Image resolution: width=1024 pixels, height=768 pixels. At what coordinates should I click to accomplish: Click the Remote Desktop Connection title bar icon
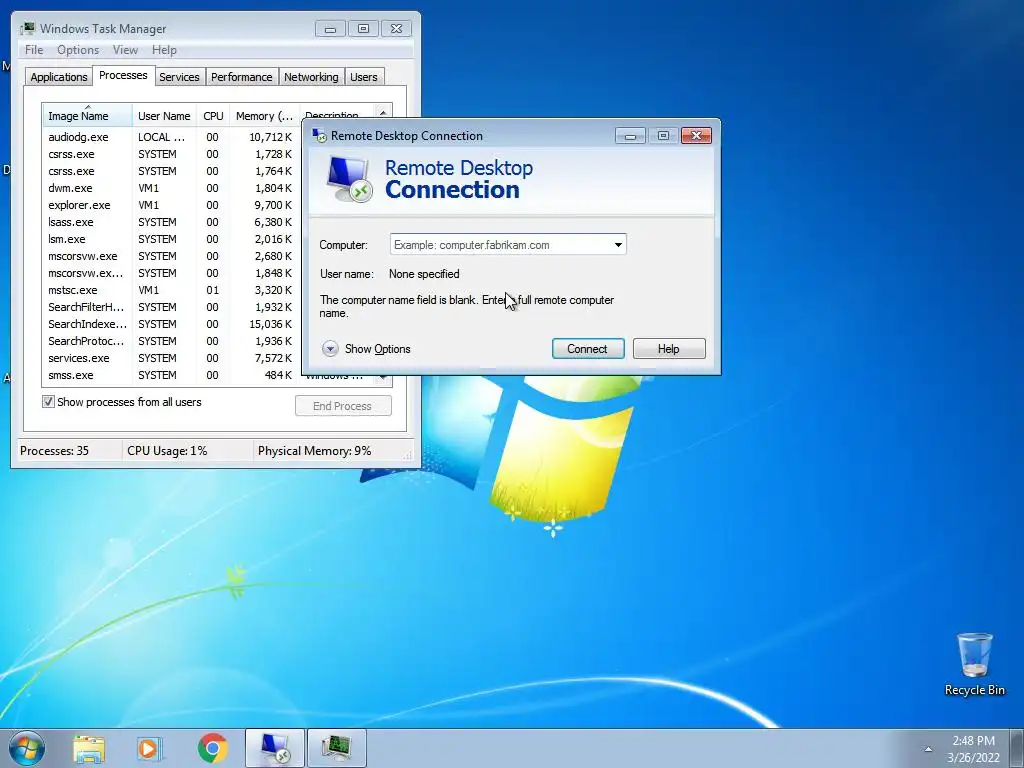pyautogui.click(x=319, y=136)
